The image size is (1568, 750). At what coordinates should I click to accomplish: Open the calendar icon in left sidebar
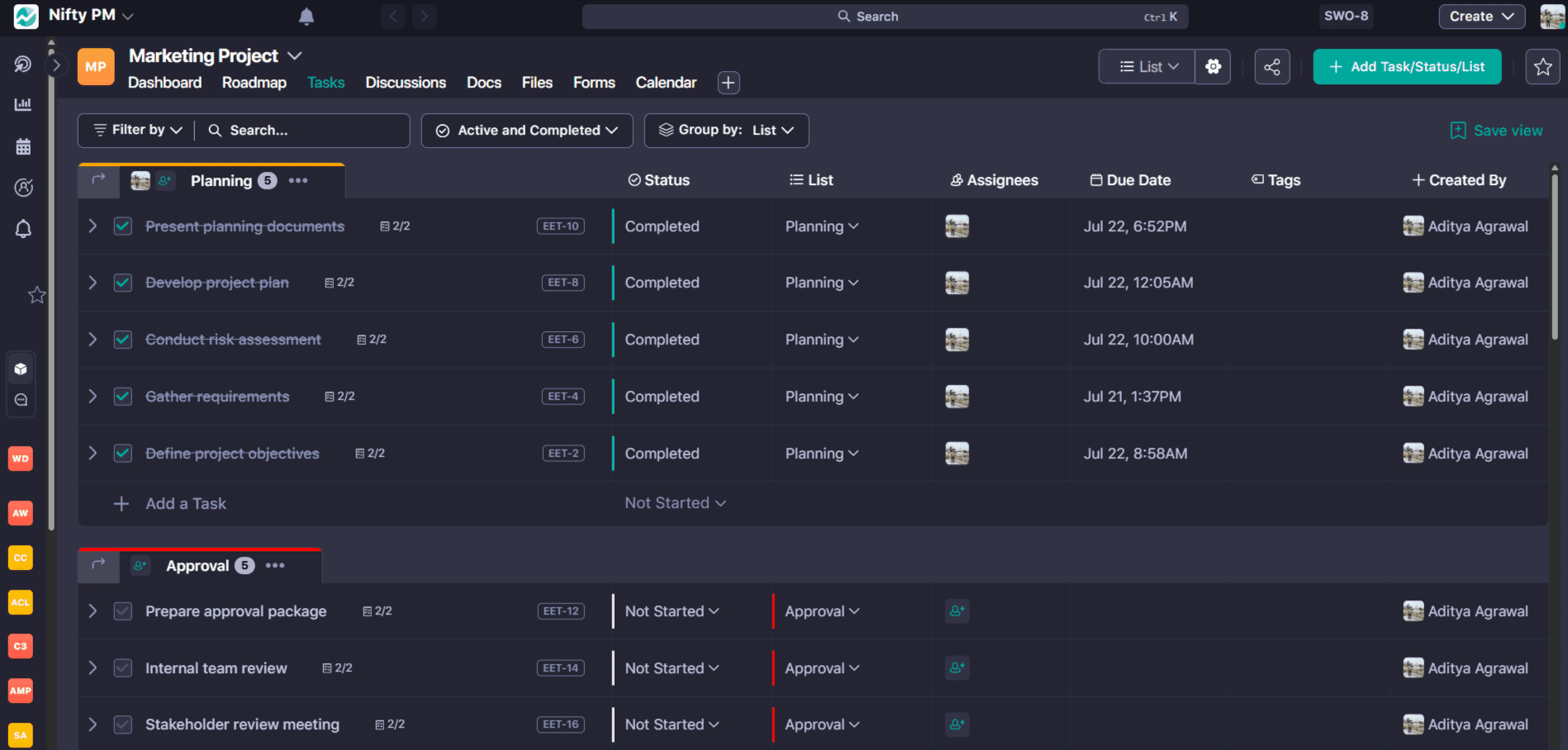(23, 145)
